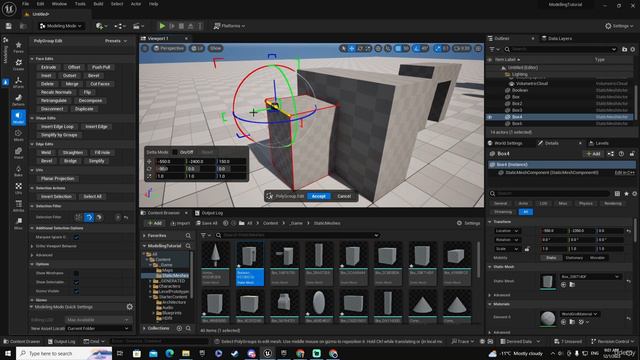Open Modeling Mode dropdown

[61, 26]
